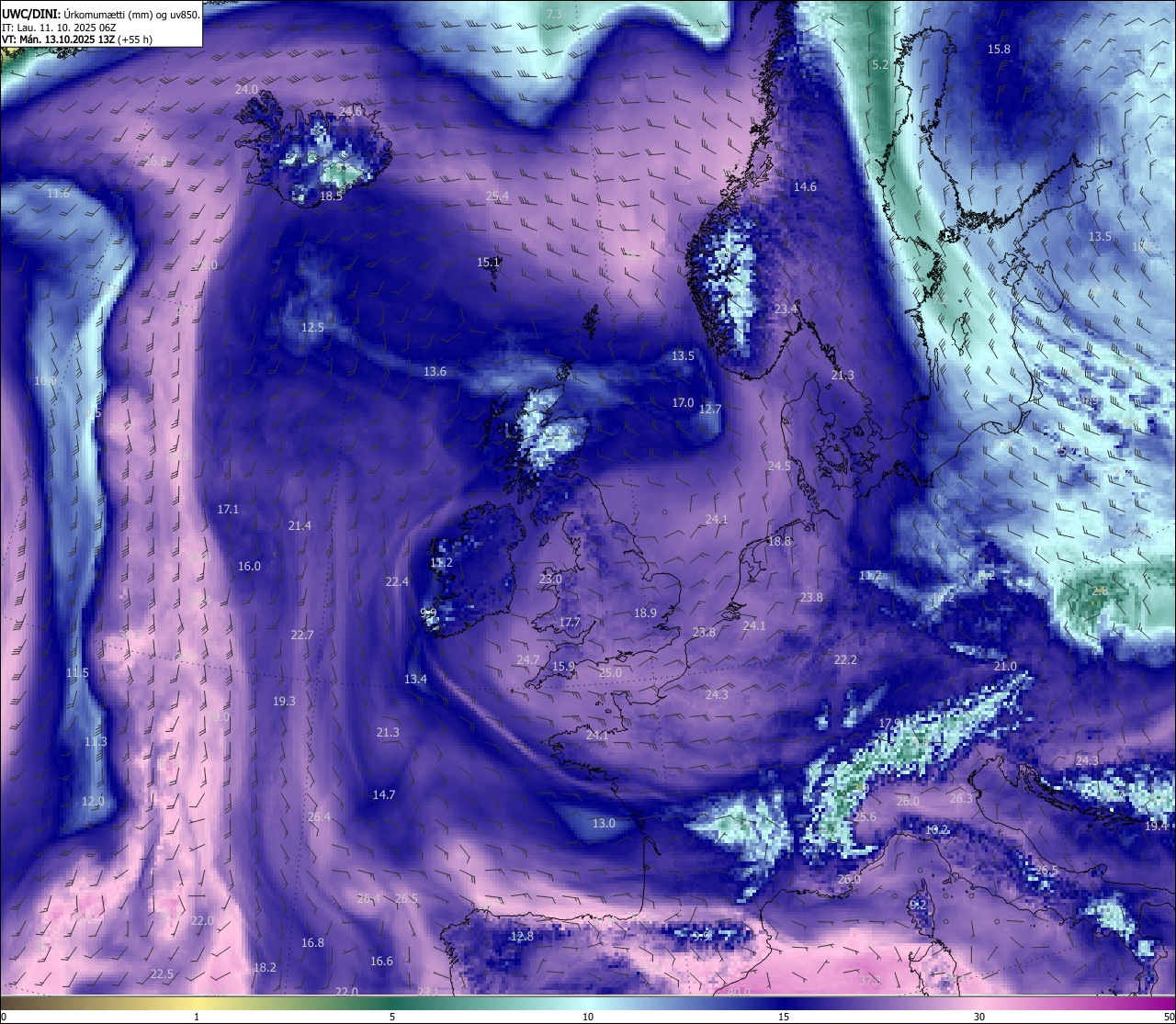Screen dimensions: 1176x1024
Task: Click the 16.6 value near Portugal
Action: click(381, 961)
